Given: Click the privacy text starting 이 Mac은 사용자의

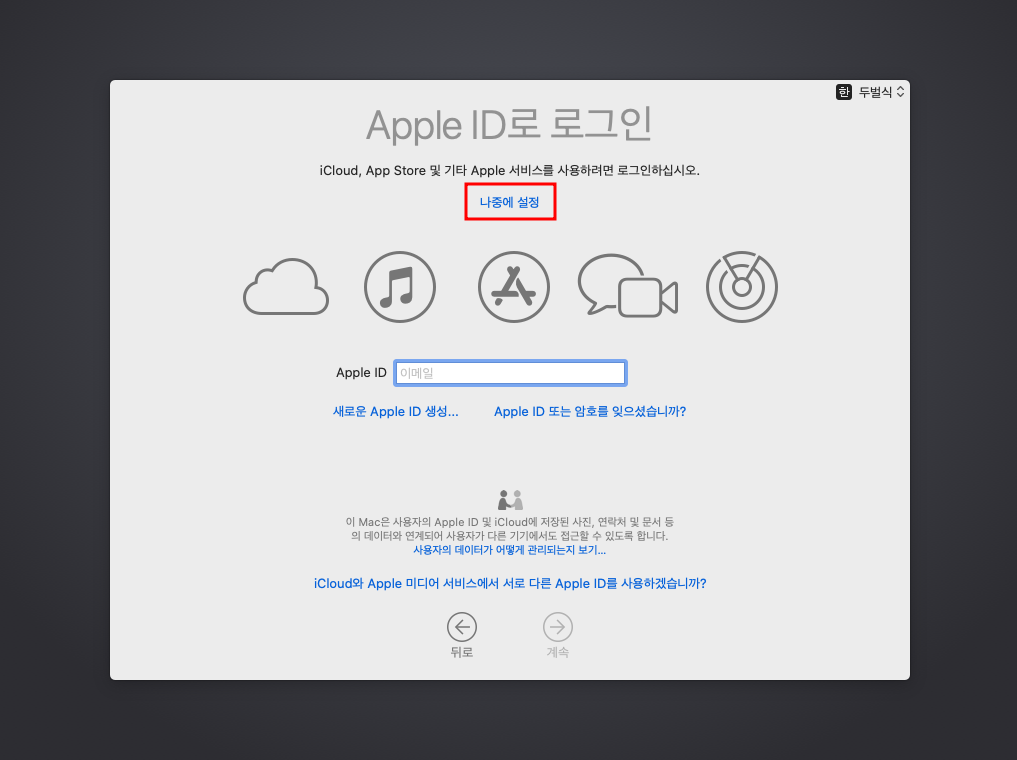Looking at the screenshot, I should (509, 528).
